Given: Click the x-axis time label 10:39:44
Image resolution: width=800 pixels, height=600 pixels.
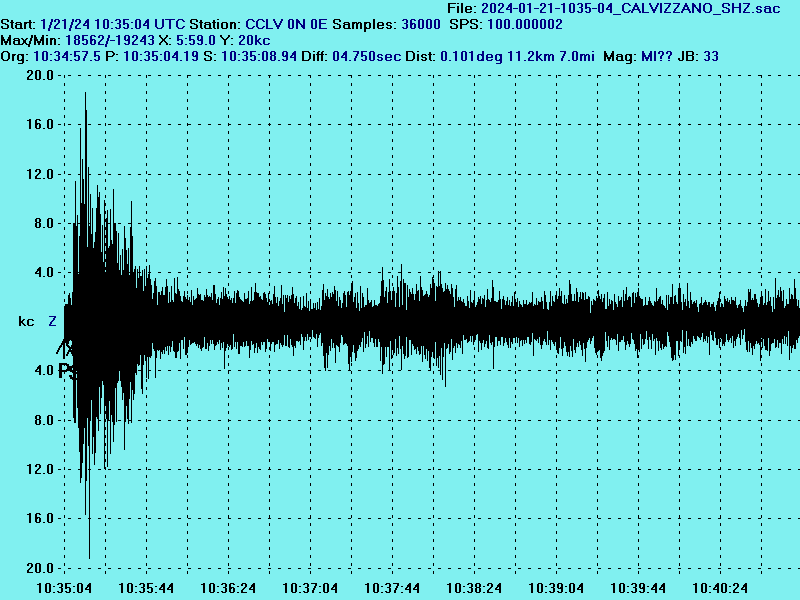Looking at the screenshot, I should point(638,588).
